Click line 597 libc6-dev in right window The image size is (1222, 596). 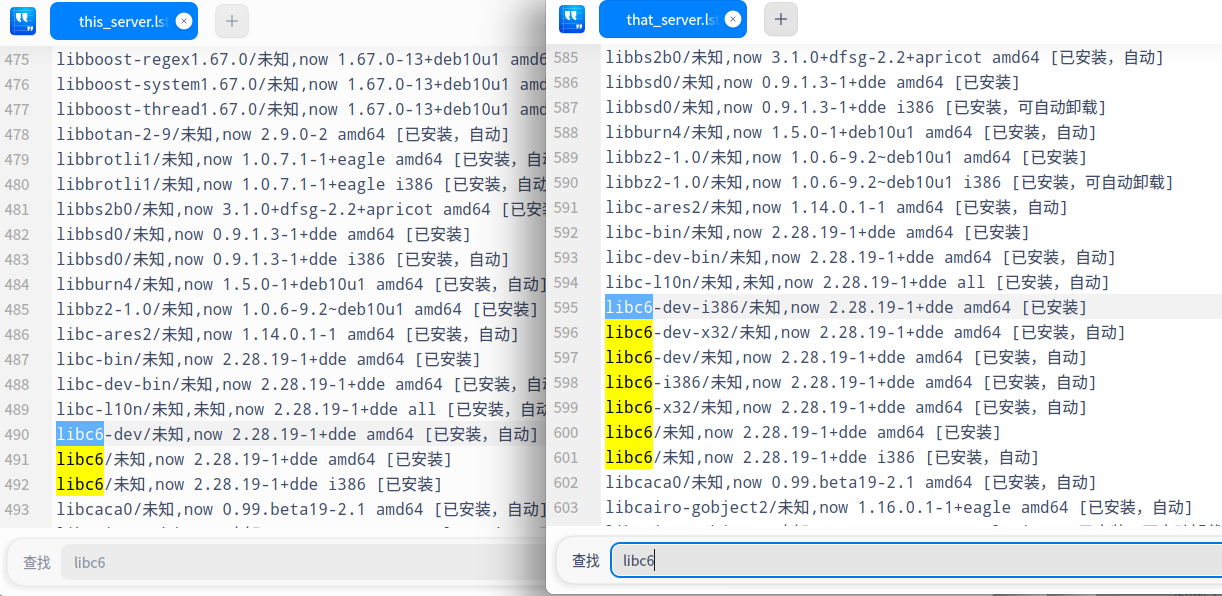[846, 357]
